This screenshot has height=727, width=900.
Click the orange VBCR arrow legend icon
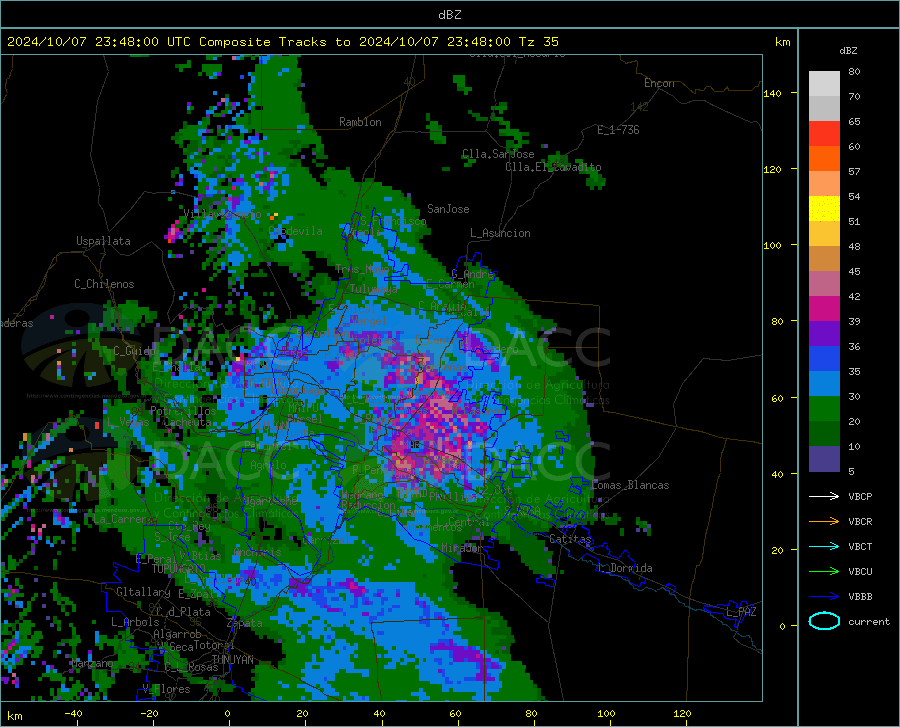(824, 521)
